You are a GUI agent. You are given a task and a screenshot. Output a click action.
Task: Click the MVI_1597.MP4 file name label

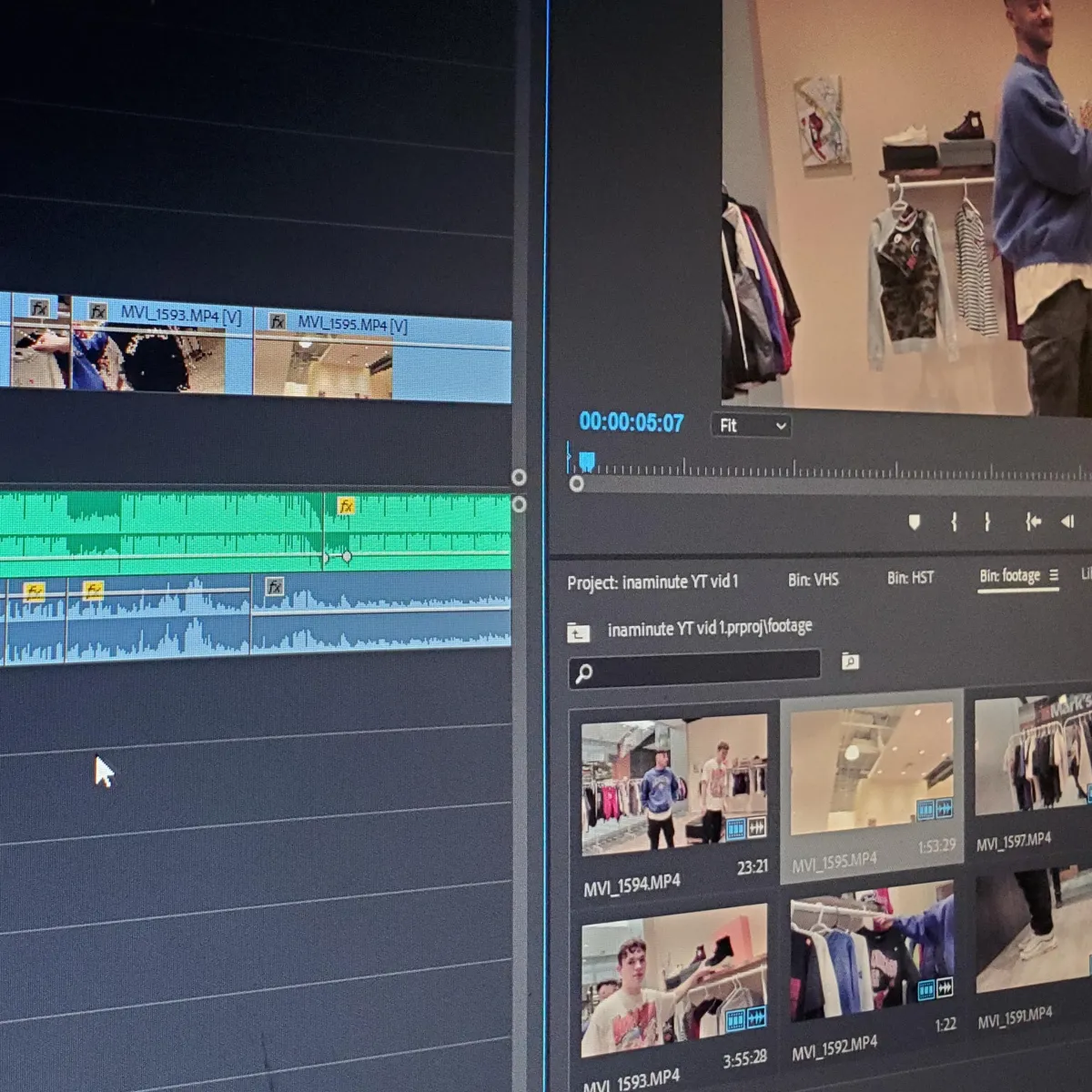1014,841
